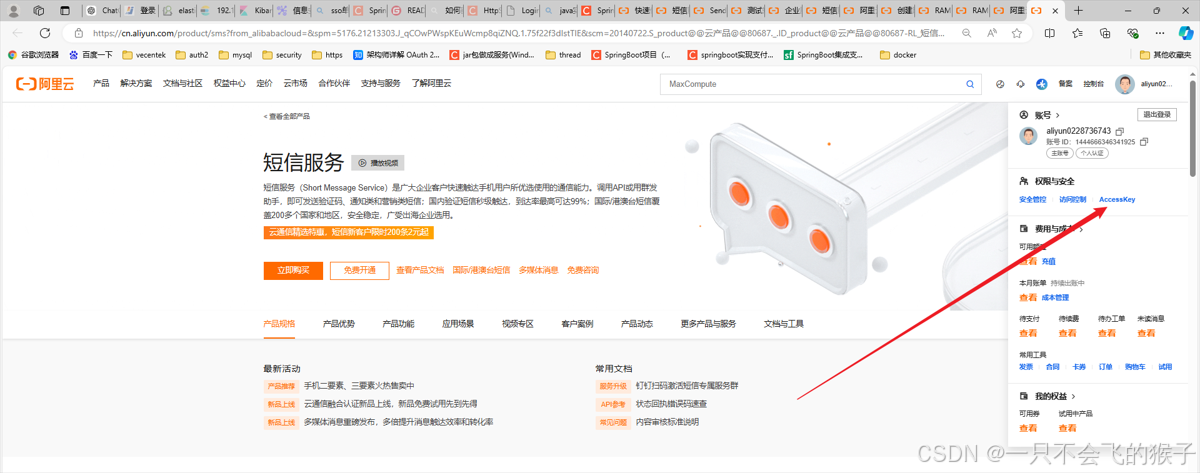Screen dimensions: 1200x473
Task: Switch to the 文档与工具 tab
Action: tap(784, 324)
